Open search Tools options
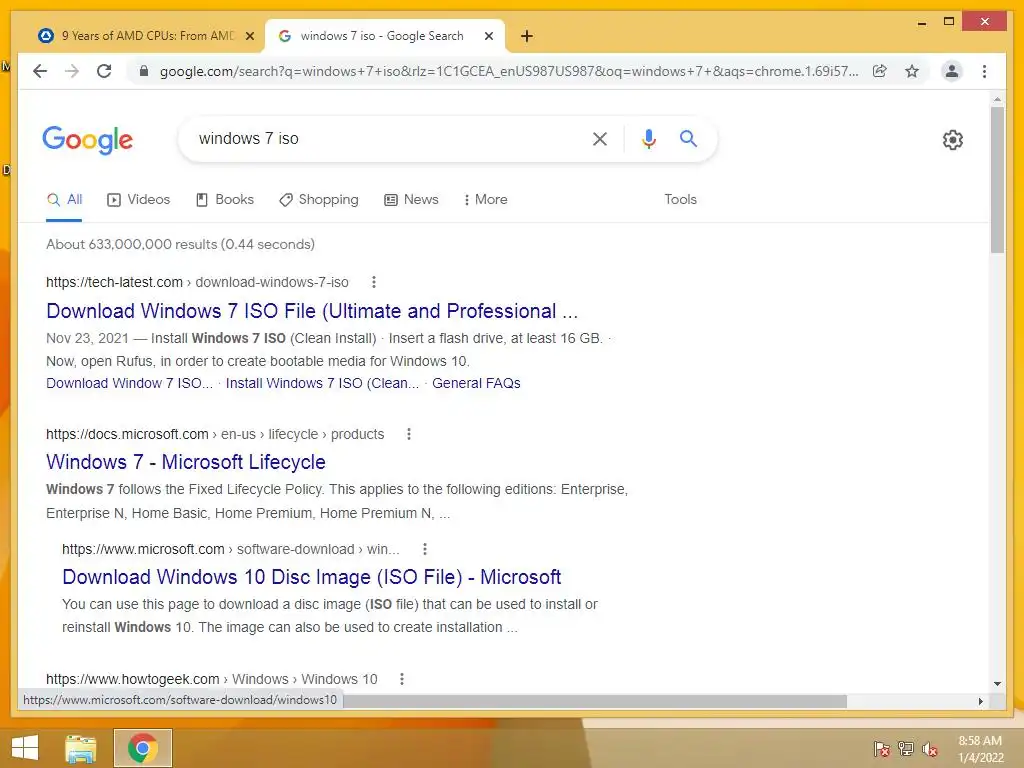The width and height of the screenshot is (1024, 768). [x=680, y=200]
